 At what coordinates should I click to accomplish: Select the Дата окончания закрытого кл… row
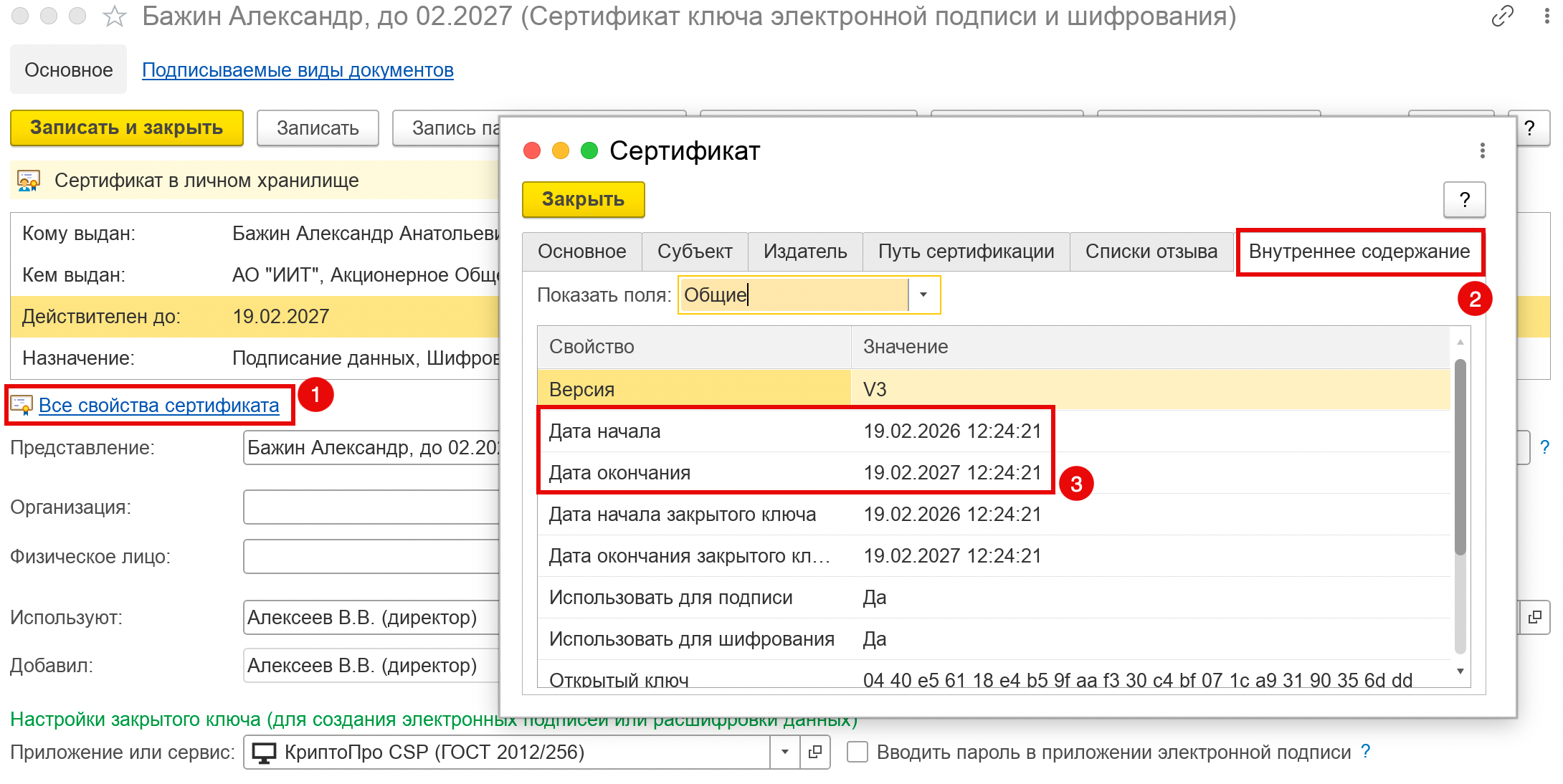pos(994,555)
